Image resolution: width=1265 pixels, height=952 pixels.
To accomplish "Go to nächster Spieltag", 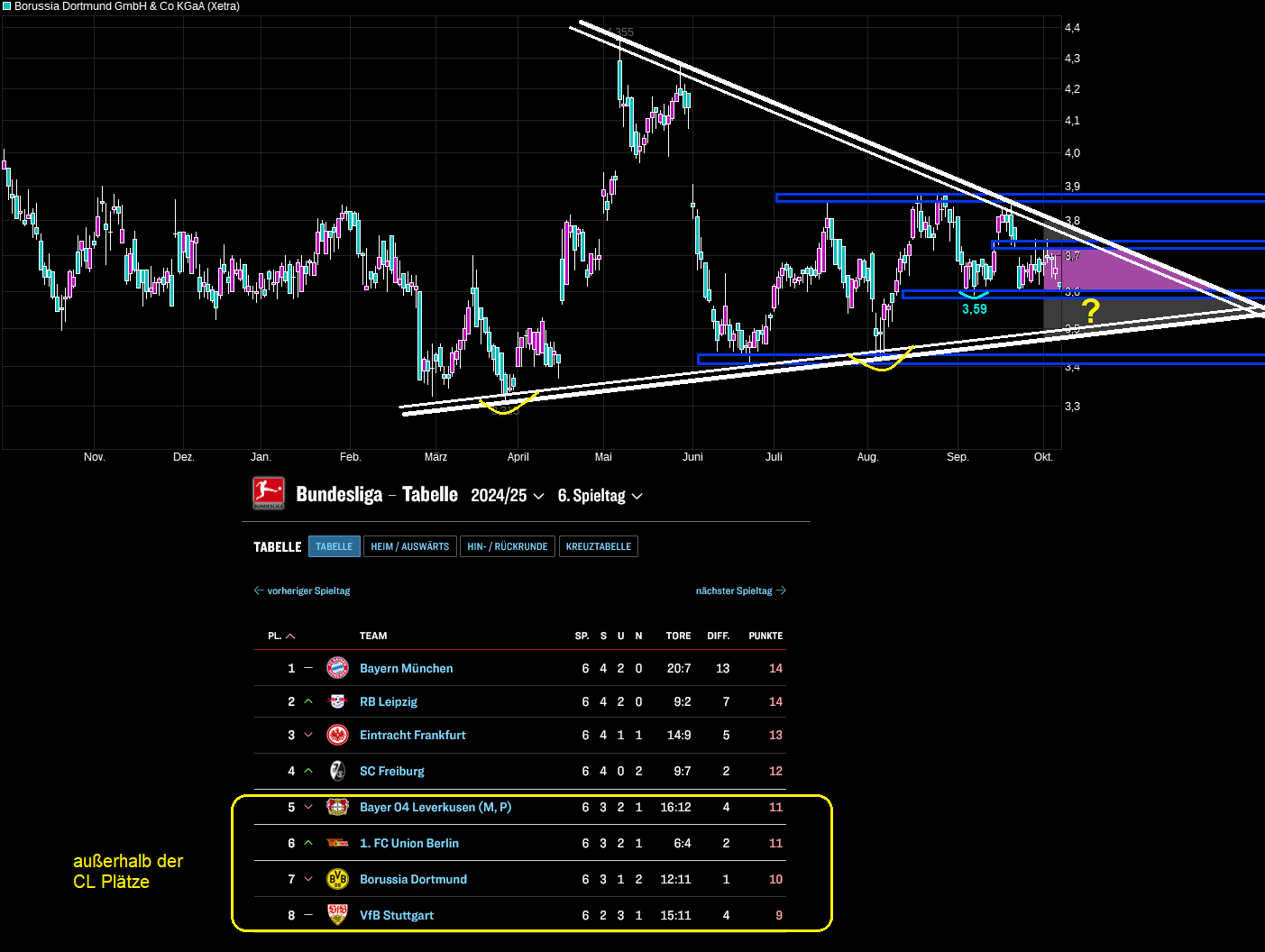I will (741, 590).
